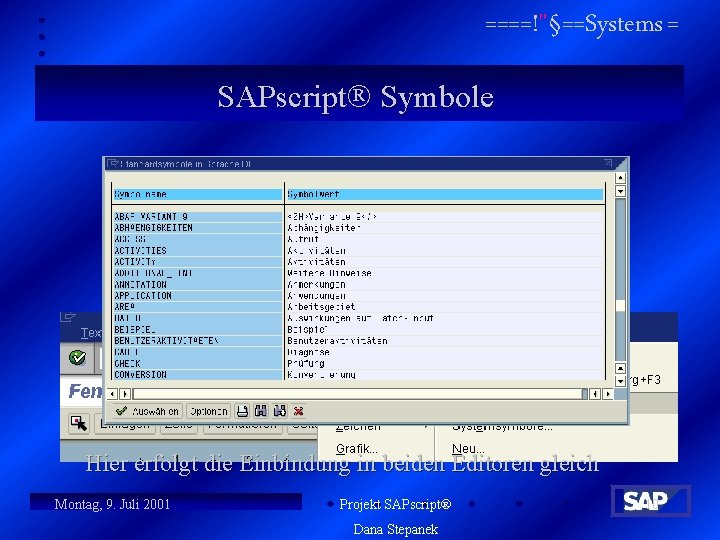Click the cursor selection icon in background window
This screenshot has height=540, width=720.
[x=79, y=423]
